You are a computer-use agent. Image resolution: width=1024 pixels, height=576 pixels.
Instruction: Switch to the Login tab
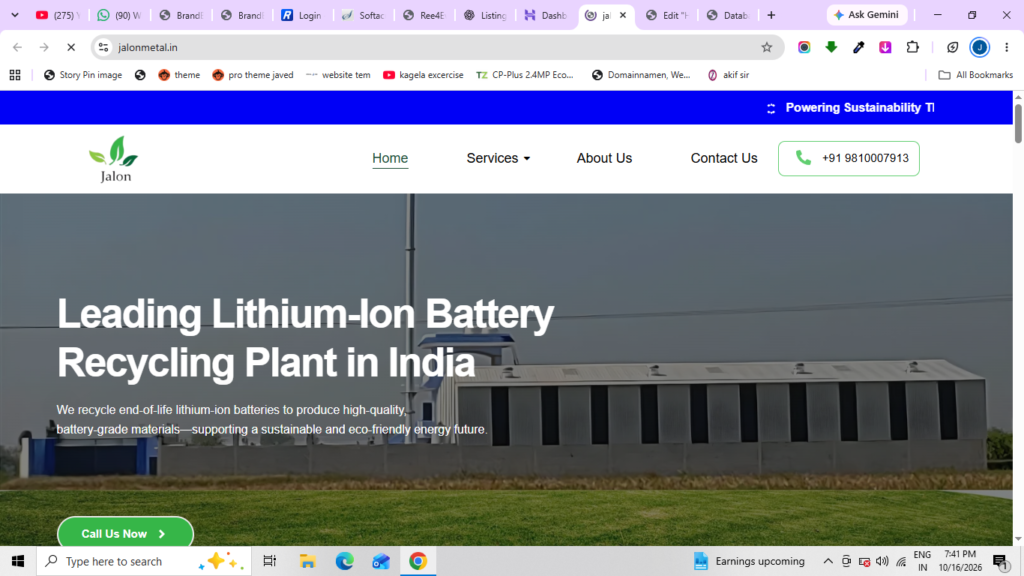pyautogui.click(x=302, y=15)
